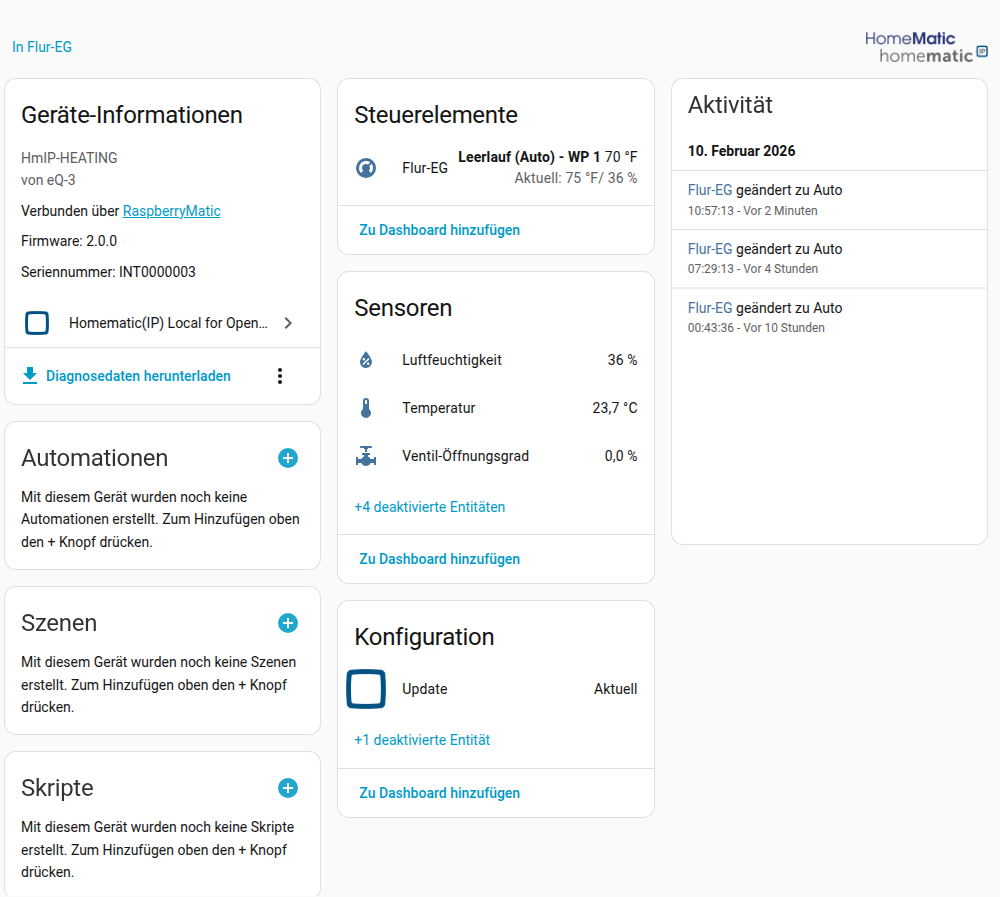
Task: Expand the +4 deaktivierte Entitäten list
Action: (x=430, y=507)
